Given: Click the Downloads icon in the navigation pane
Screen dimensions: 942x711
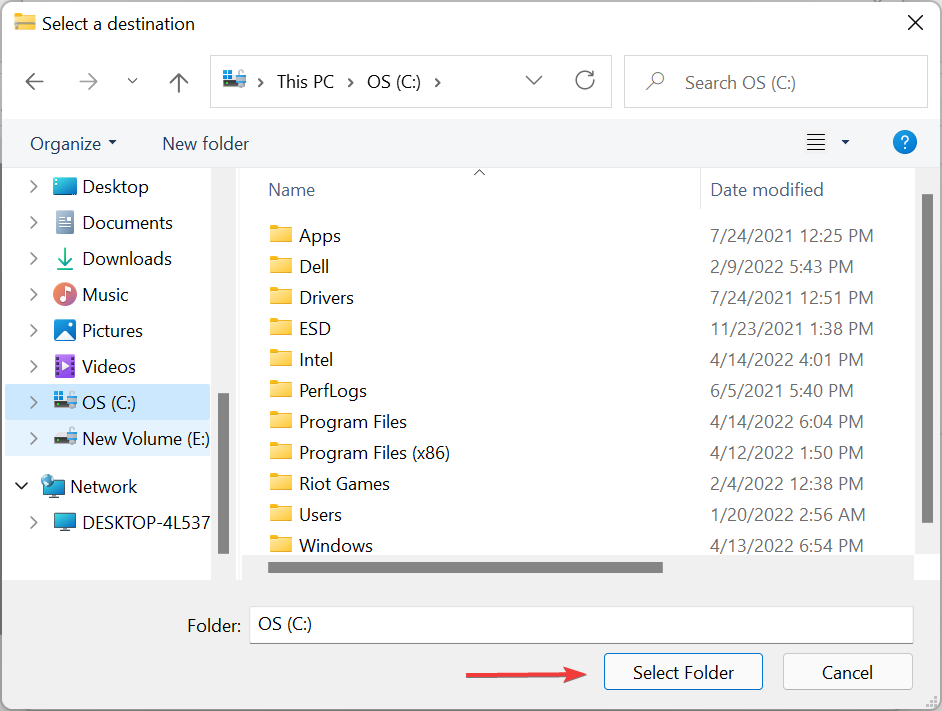Looking at the screenshot, I should click(x=64, y=258).
